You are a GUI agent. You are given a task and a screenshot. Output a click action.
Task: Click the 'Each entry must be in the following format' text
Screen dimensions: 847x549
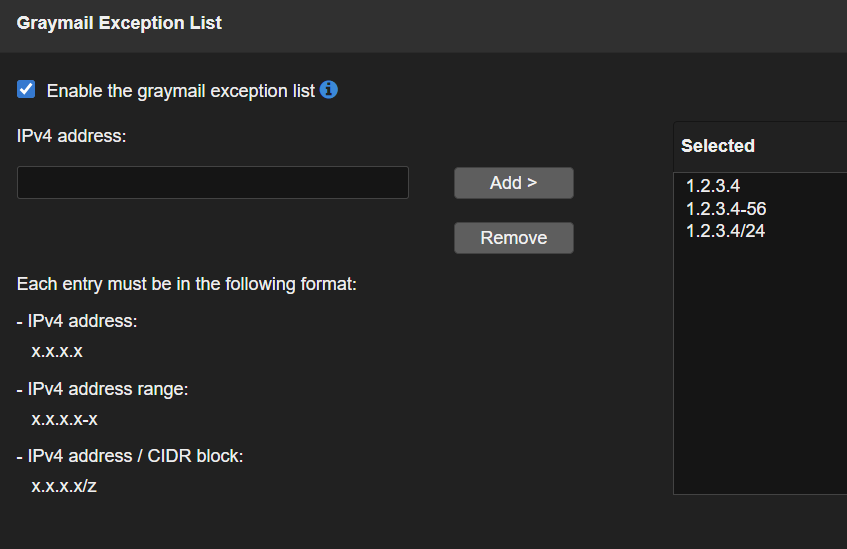pos(187,284)
